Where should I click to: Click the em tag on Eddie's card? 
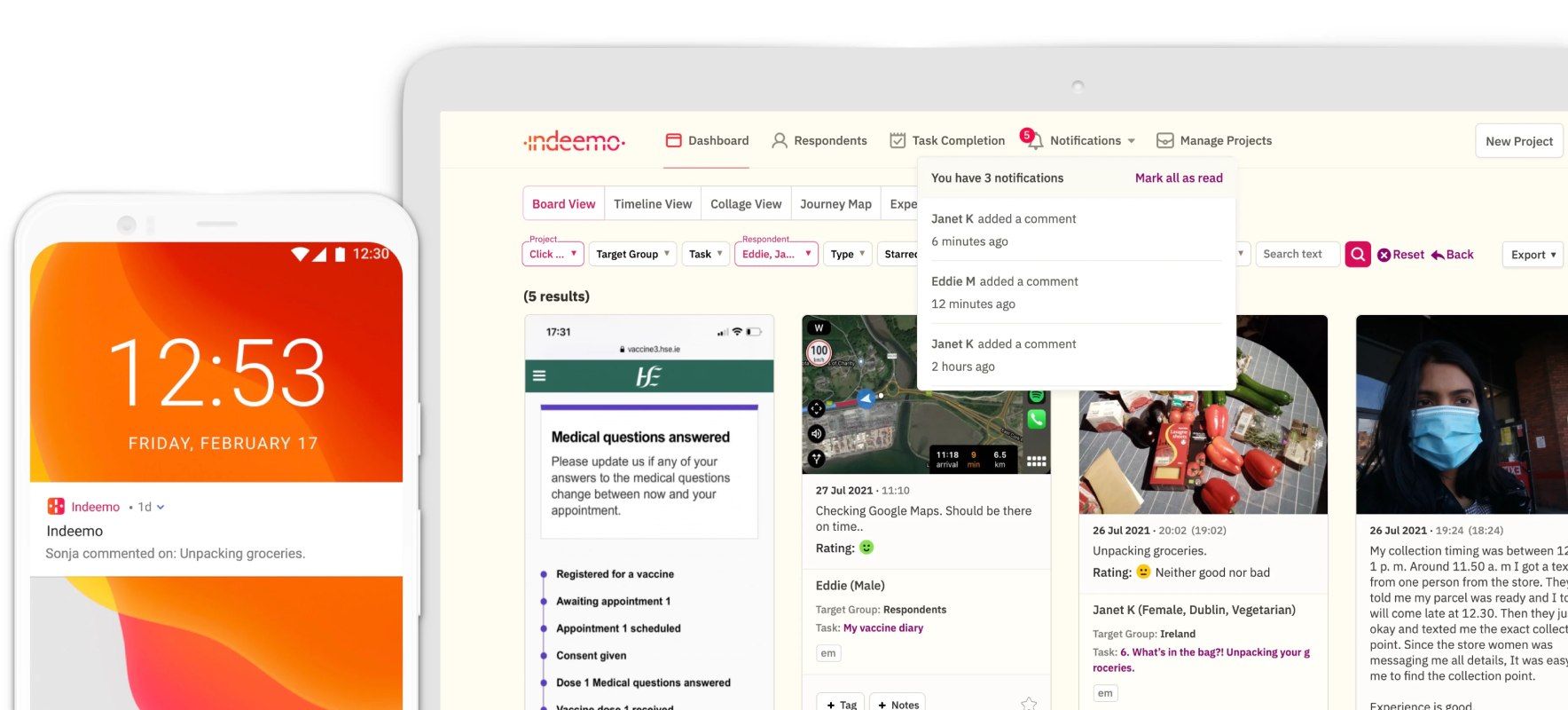(828, 653)
